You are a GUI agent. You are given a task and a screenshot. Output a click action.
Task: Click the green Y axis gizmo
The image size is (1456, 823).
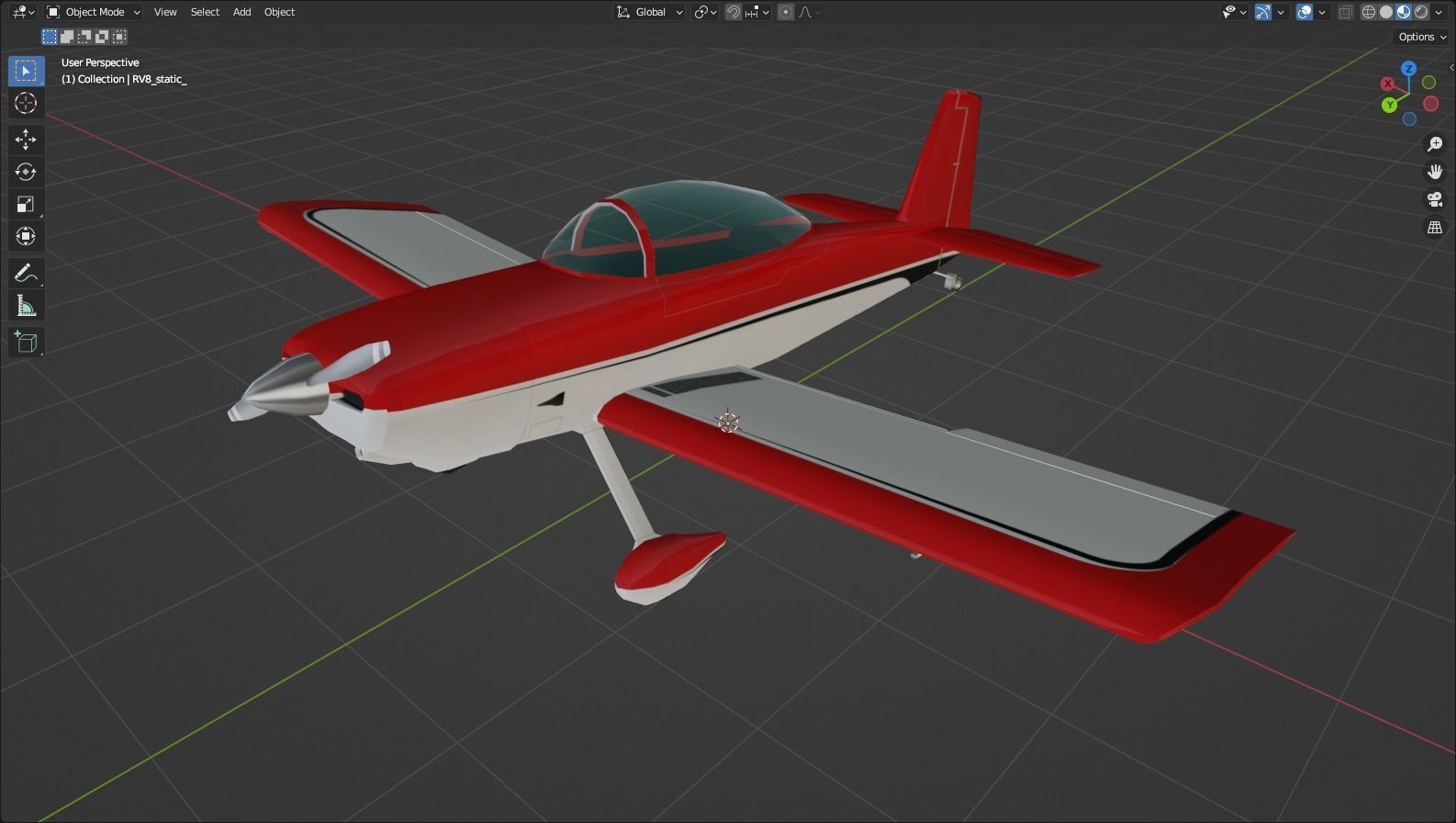pos(1390,105)
